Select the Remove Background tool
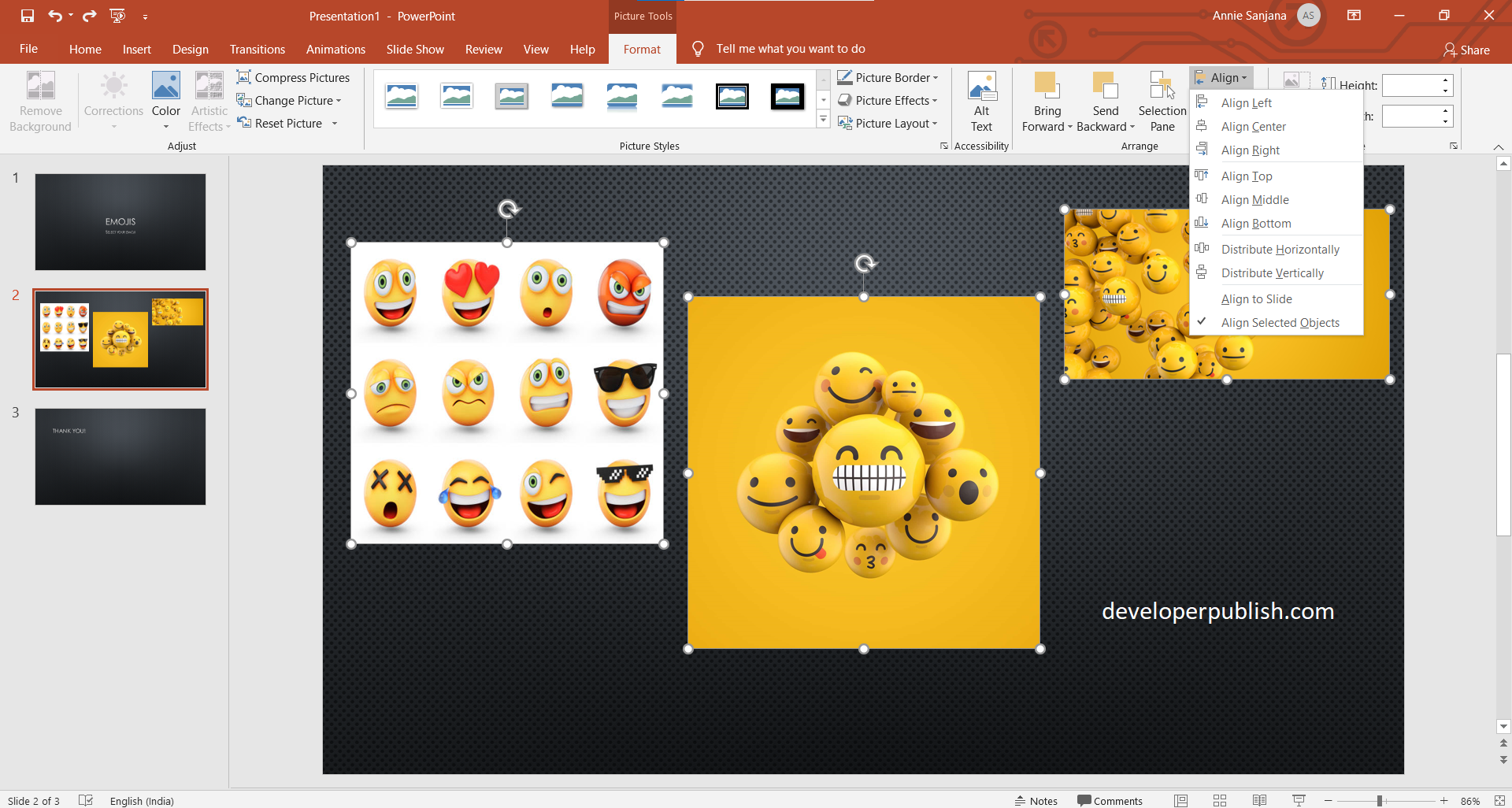Image resolution: width=1512 pixels, height=808 pixels. point(39,100)
